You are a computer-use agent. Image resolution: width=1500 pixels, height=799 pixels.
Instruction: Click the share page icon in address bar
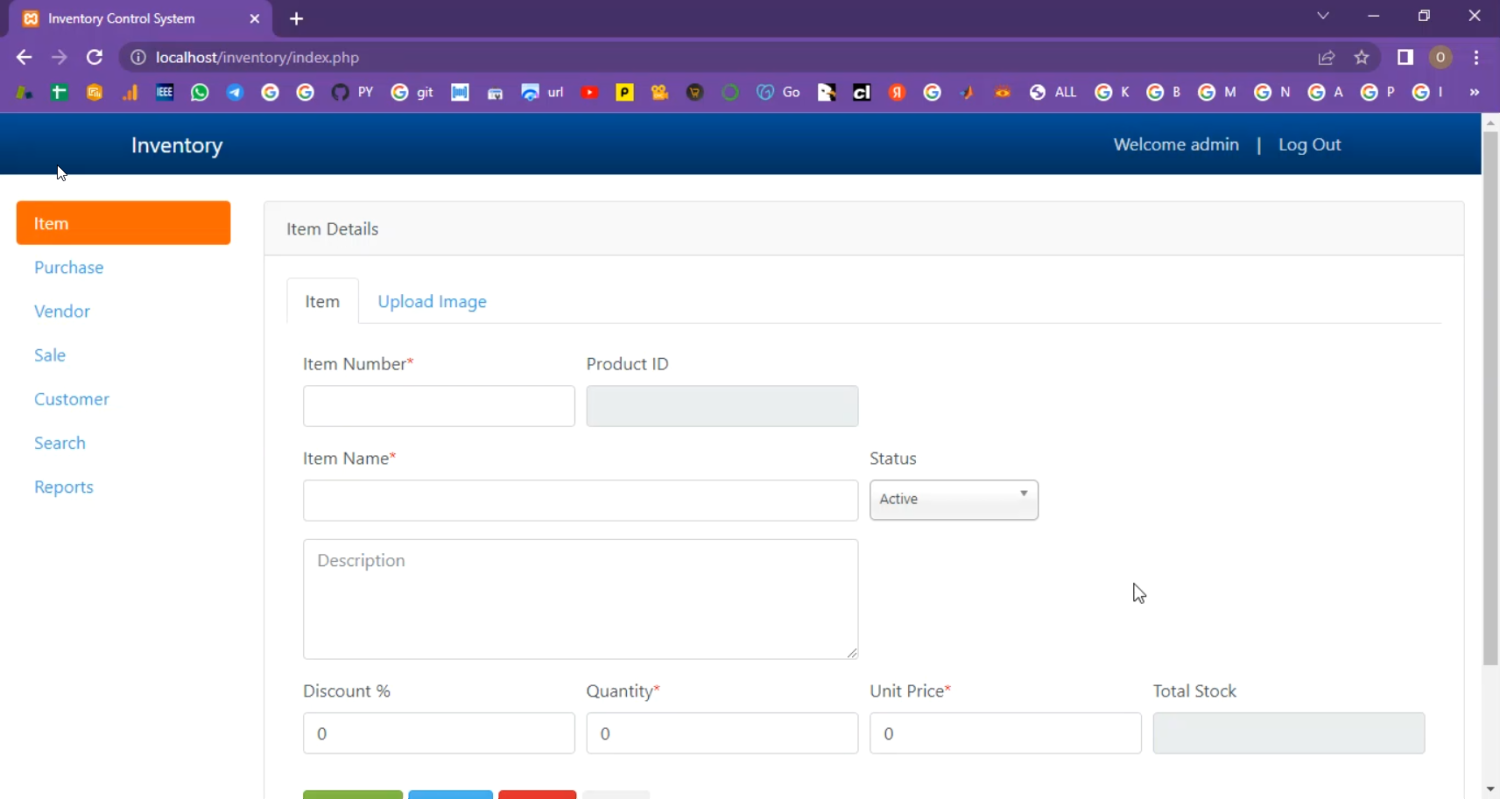tap(1326, 58)
